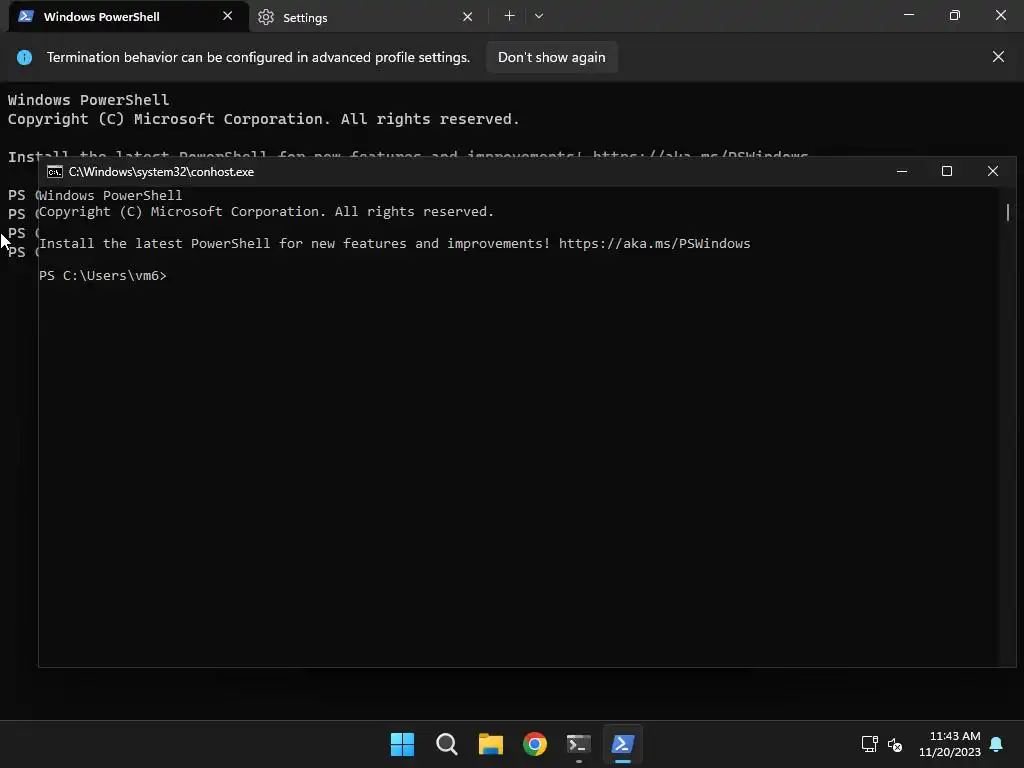
Task: Close the Windows Terminal window
Action: tap(1000, 15)
